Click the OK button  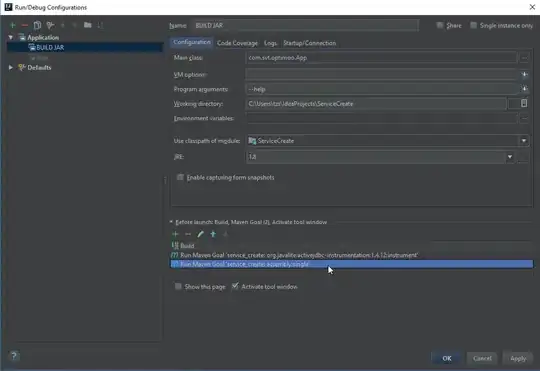coord(447,358)
